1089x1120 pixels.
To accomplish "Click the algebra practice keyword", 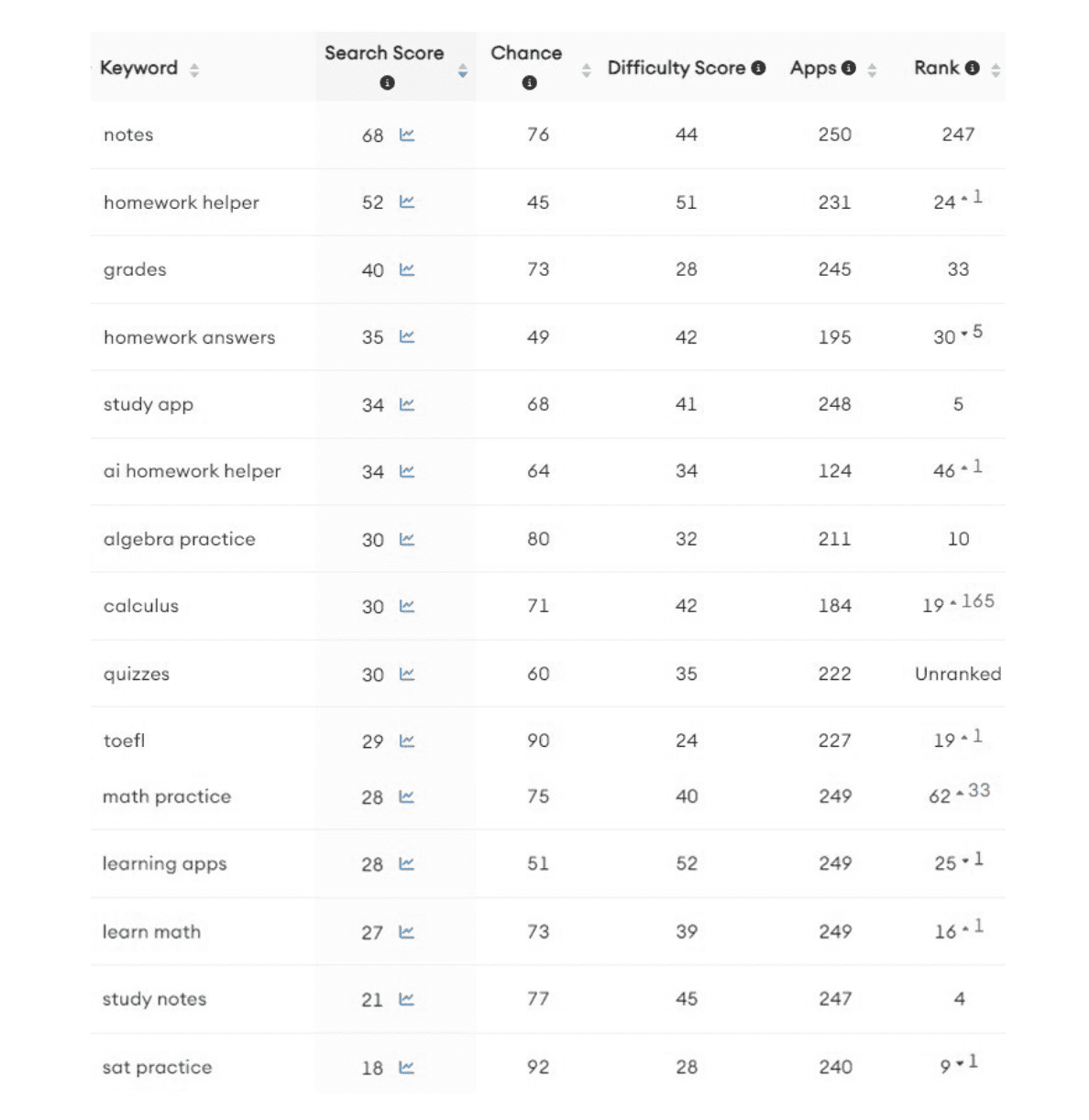I will point(180,539).
